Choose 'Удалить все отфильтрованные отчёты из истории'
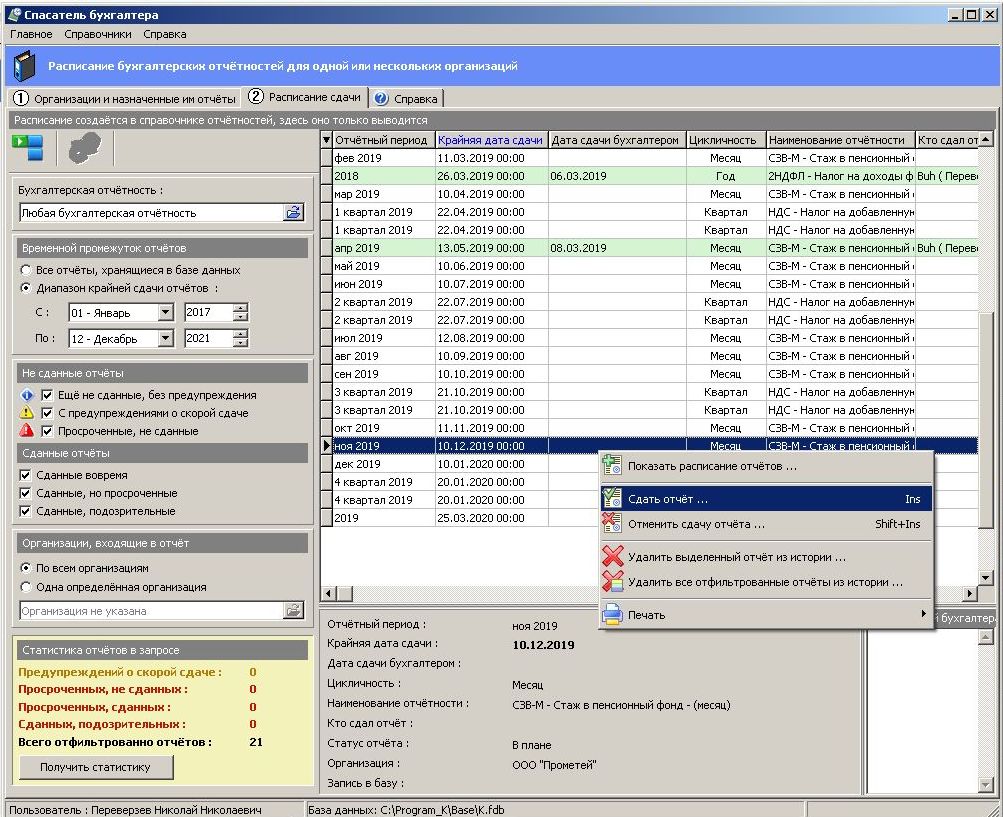1003x817 pixels. pyautogui.click(x=764, y=582)
